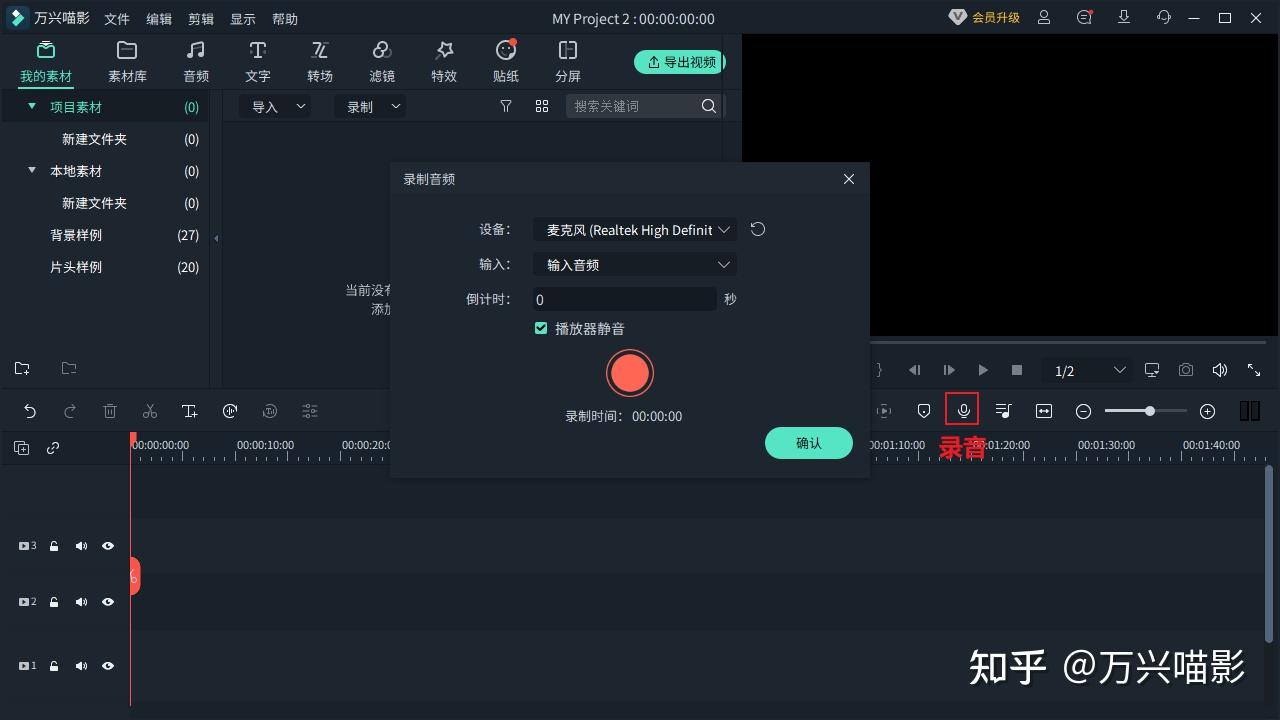
Task: Open the 显示 menu
Action: point(243,19)
